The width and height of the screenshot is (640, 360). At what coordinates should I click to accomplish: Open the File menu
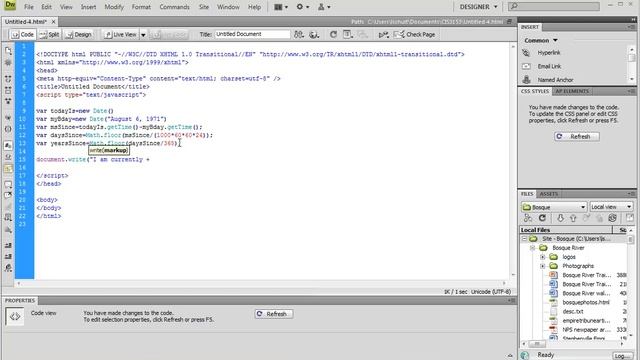(29, 7)
